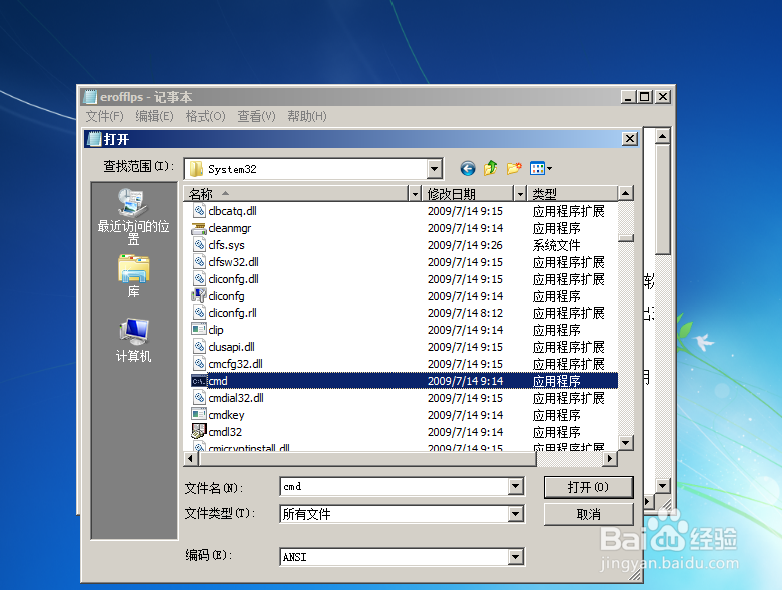Click Notepad window scroll down arrow

663,485
